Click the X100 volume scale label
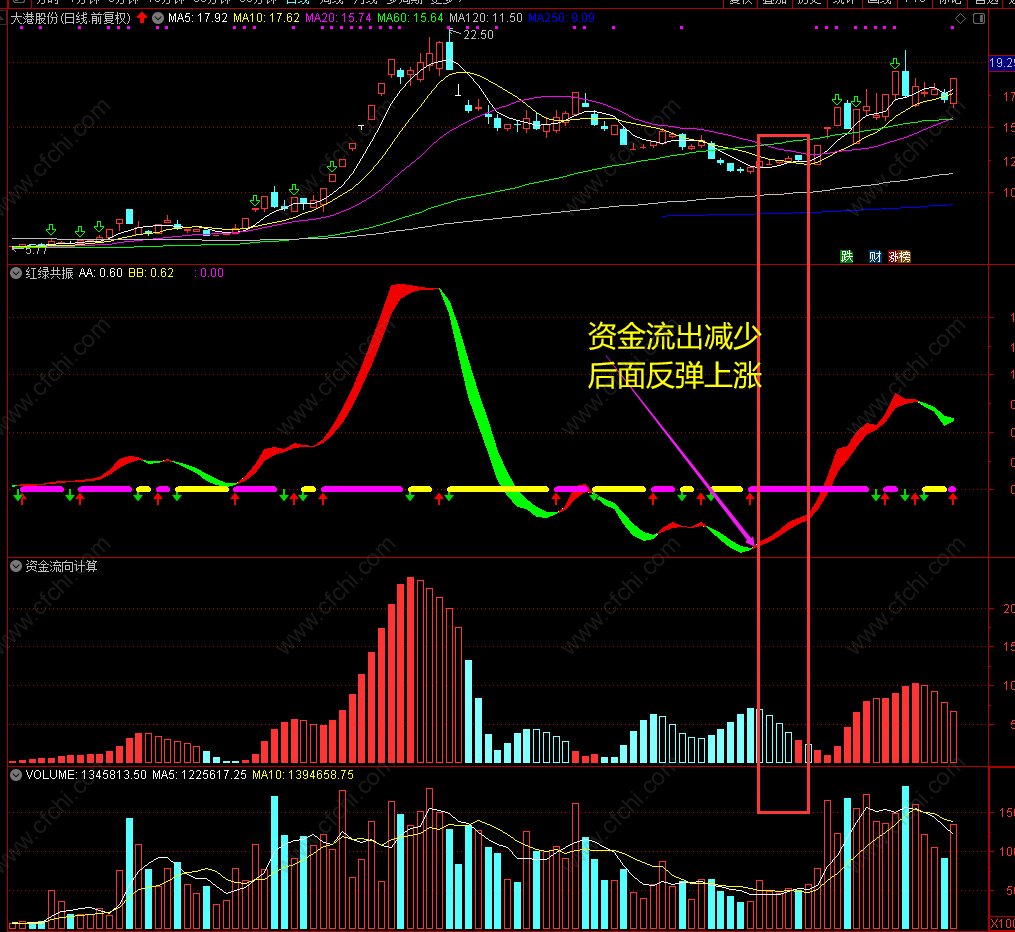 (1003, 924)
